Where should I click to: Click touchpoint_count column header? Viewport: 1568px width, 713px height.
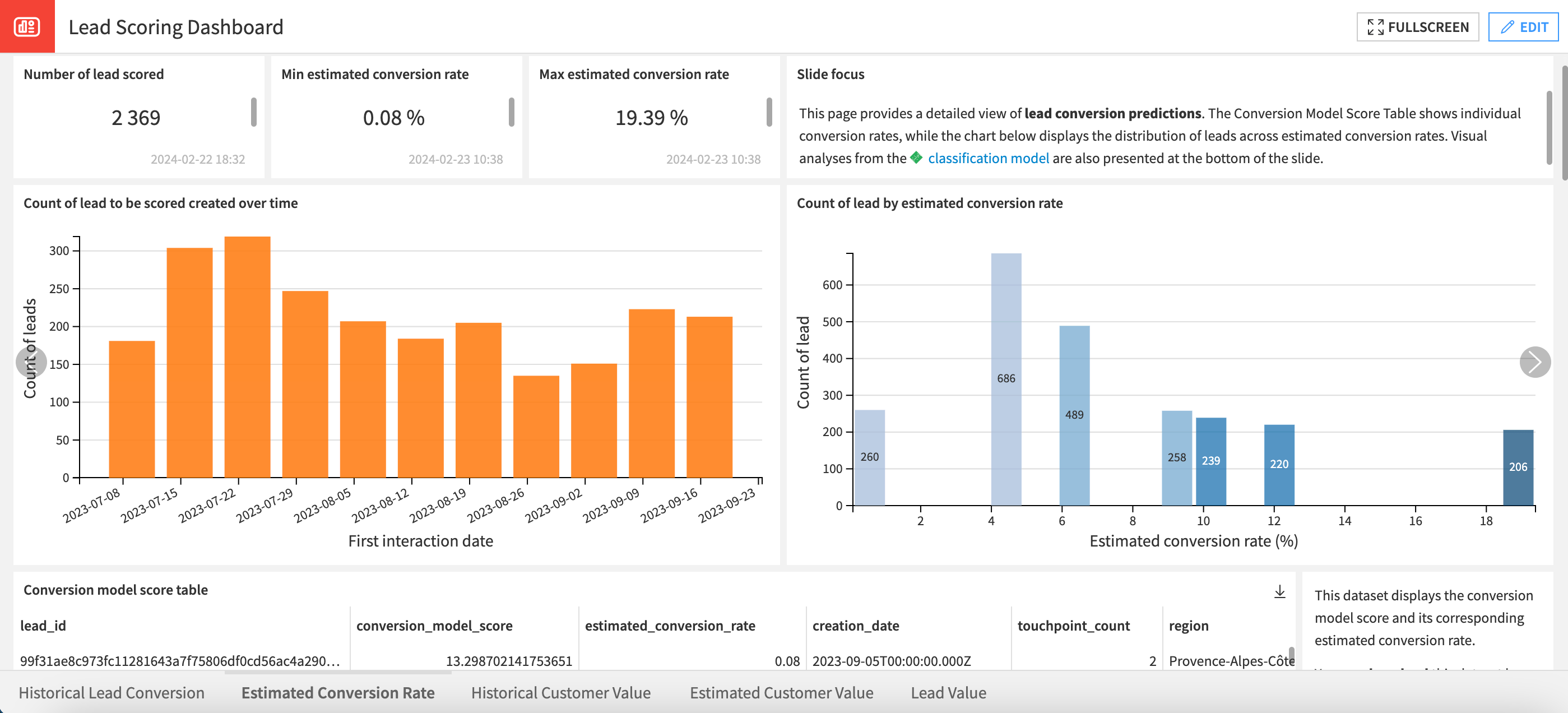(x=1073, y=626)
